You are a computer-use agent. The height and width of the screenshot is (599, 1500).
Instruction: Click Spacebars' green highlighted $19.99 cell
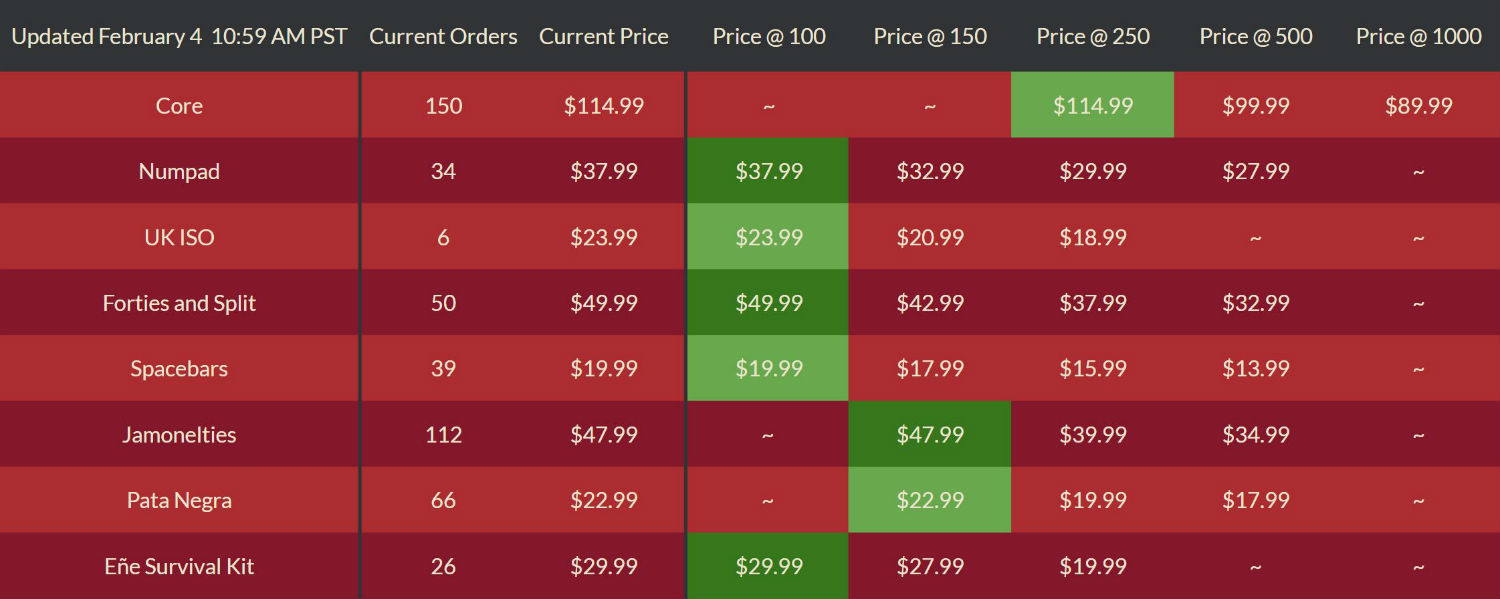[x=769, y=369]
